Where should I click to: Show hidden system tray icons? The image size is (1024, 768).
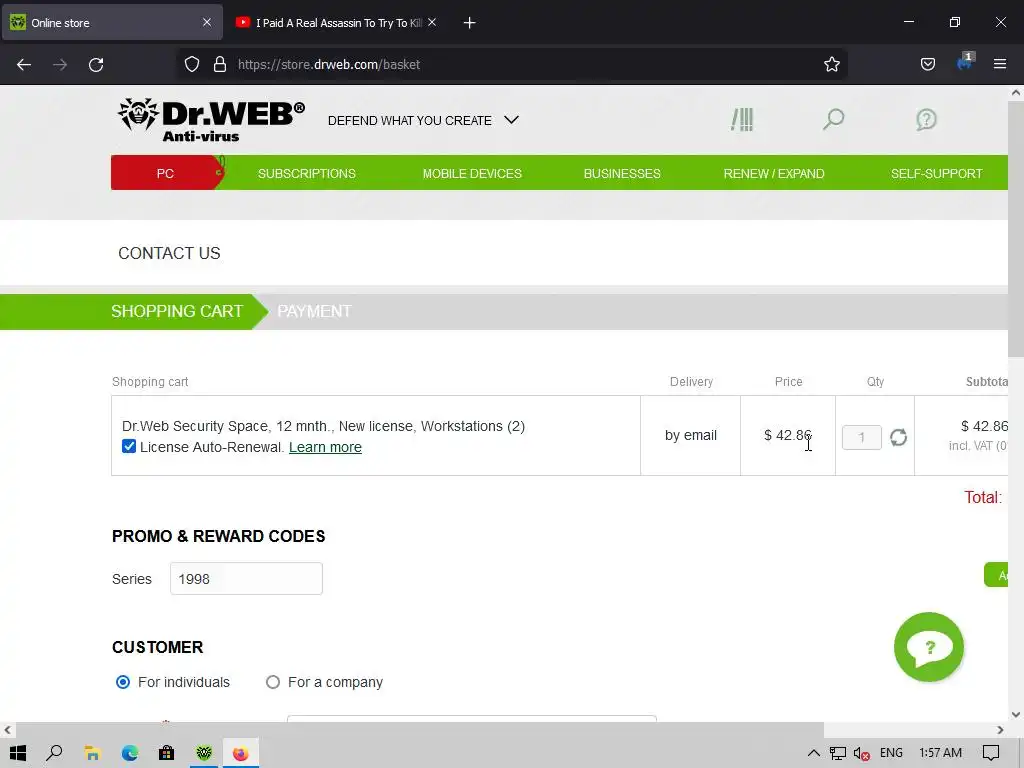(x=814, y=753)
